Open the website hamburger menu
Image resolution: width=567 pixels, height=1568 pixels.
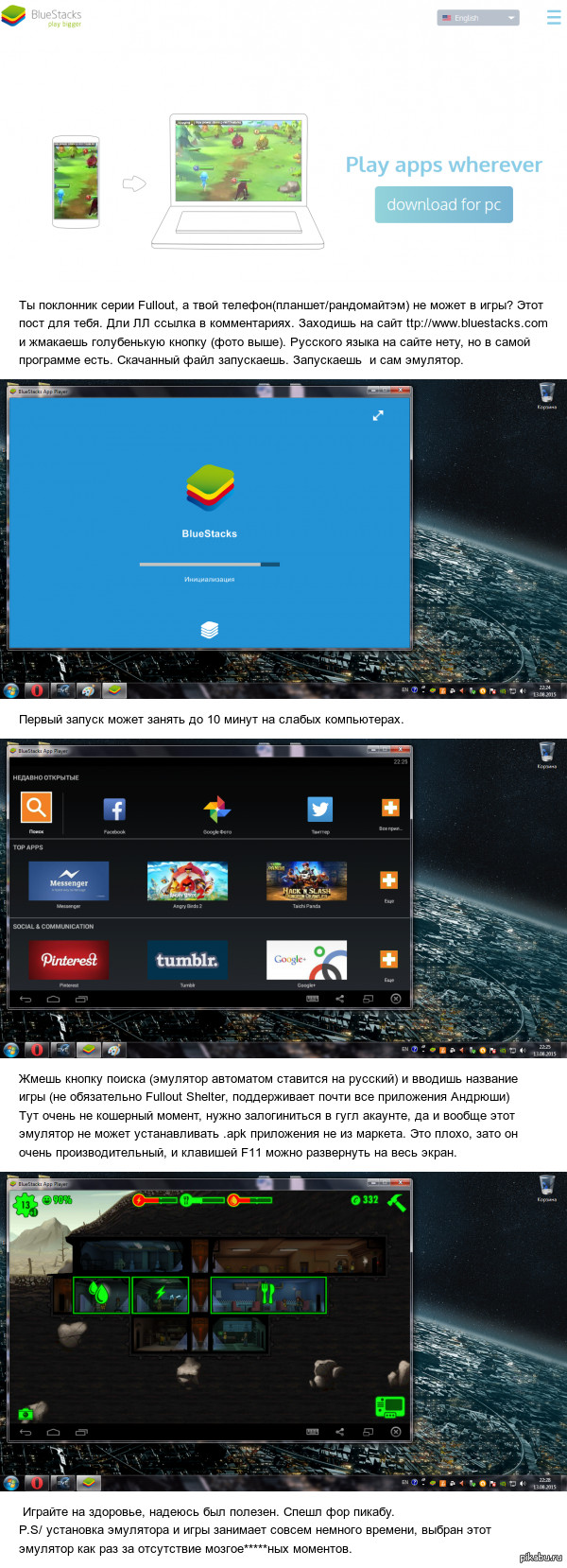coord(554,18)
